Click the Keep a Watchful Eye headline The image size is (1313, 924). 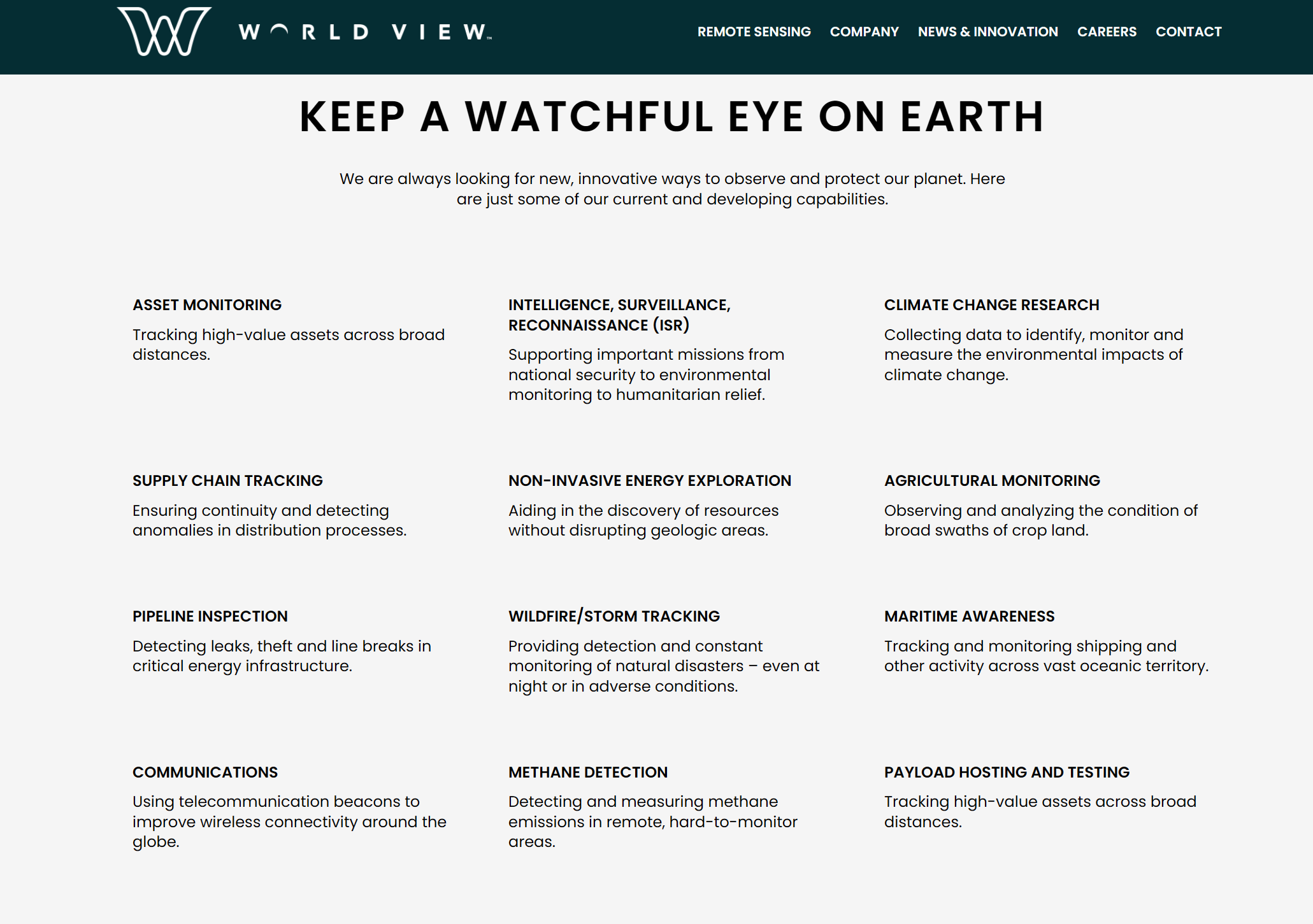(671, 117)
